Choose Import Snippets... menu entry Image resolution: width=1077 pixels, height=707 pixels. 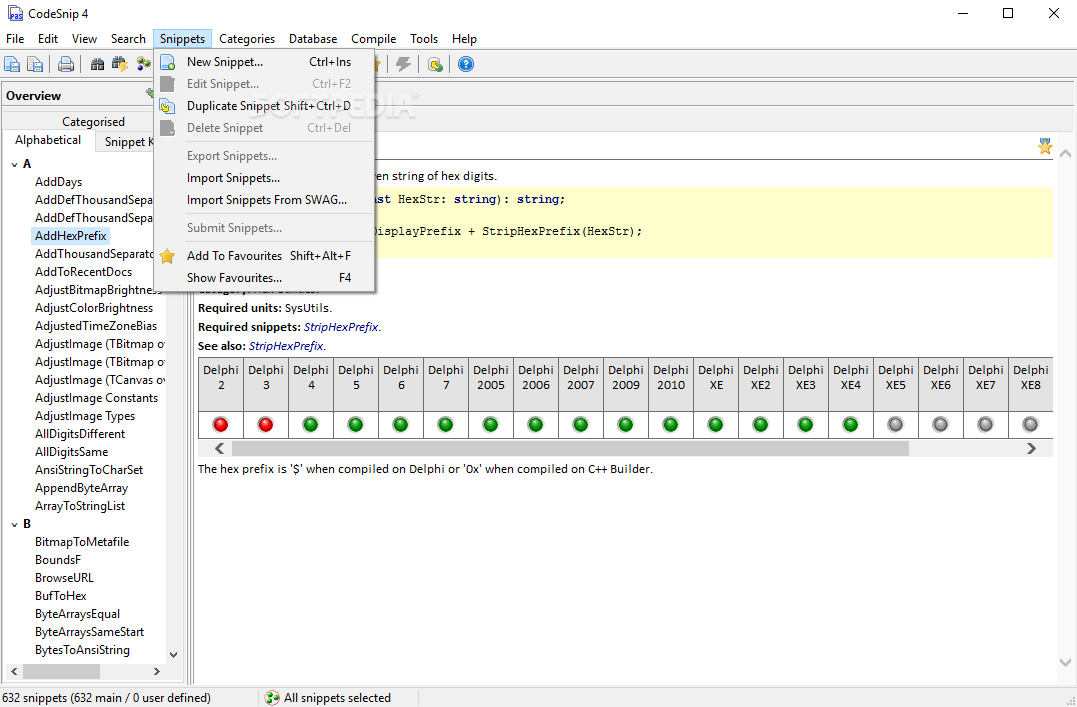264,178
